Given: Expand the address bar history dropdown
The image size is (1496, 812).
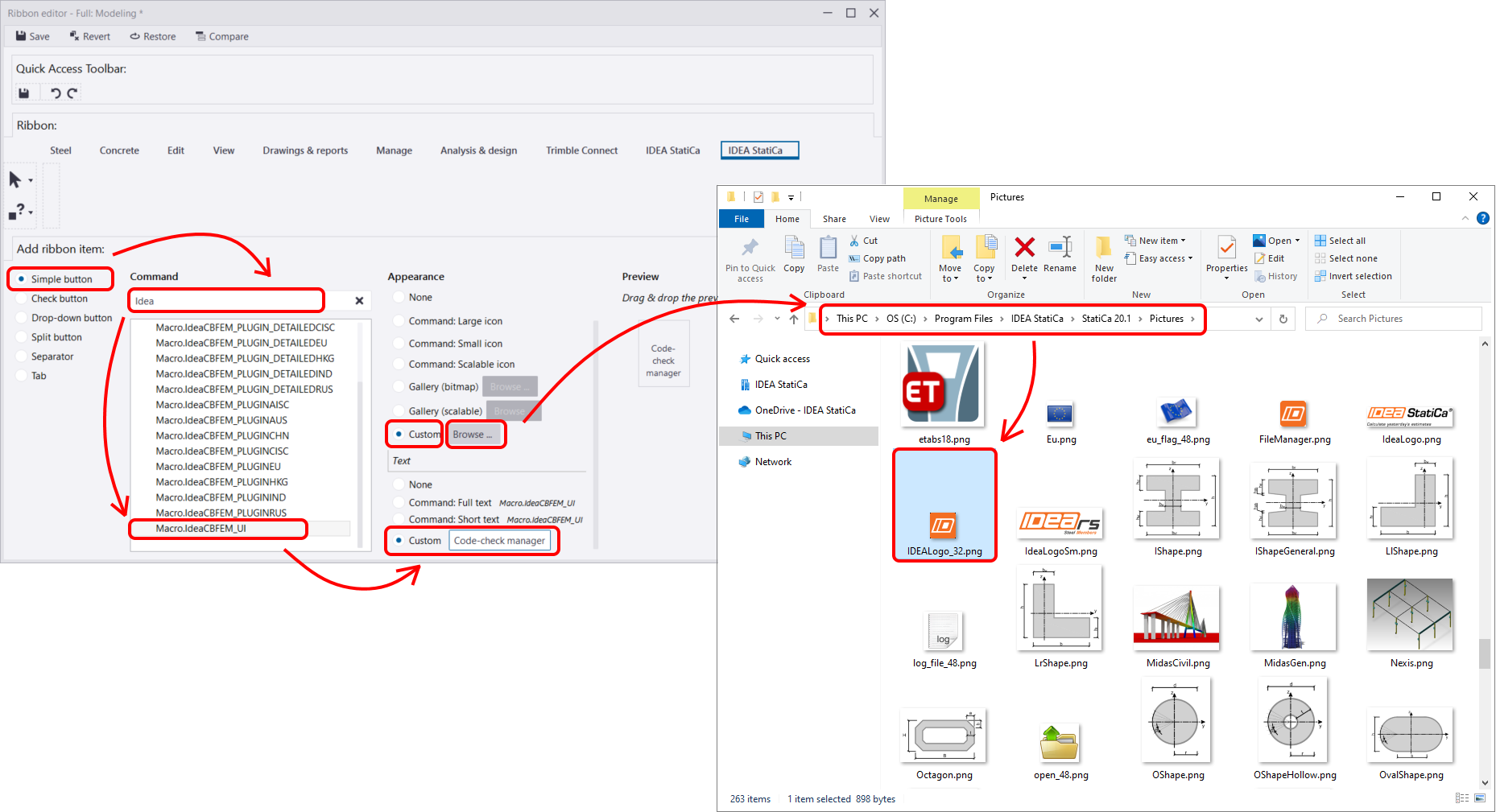Looking at the screenshot, I should tap(1259, 319).
